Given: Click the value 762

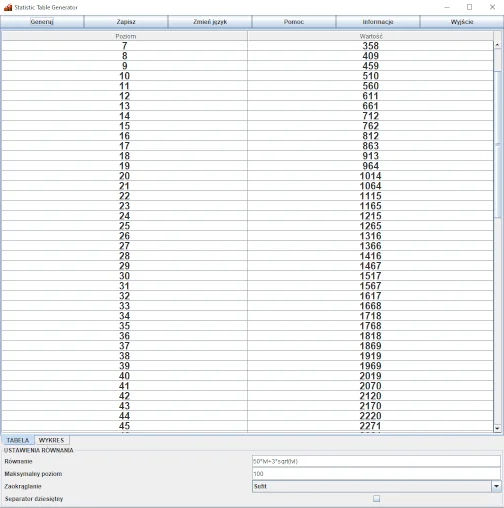Looking at the screenshot, I should tap(371, 126).
